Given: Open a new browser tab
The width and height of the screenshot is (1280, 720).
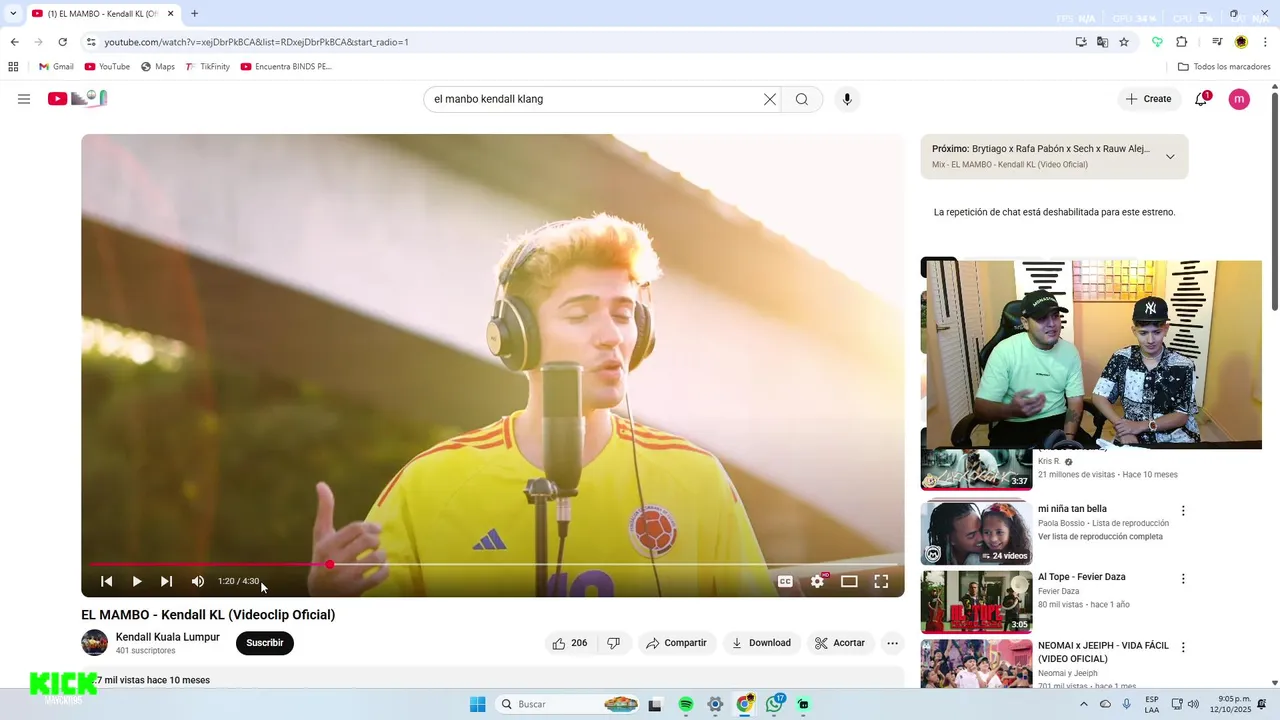Looking at the screenshot, I should [194, 14].
